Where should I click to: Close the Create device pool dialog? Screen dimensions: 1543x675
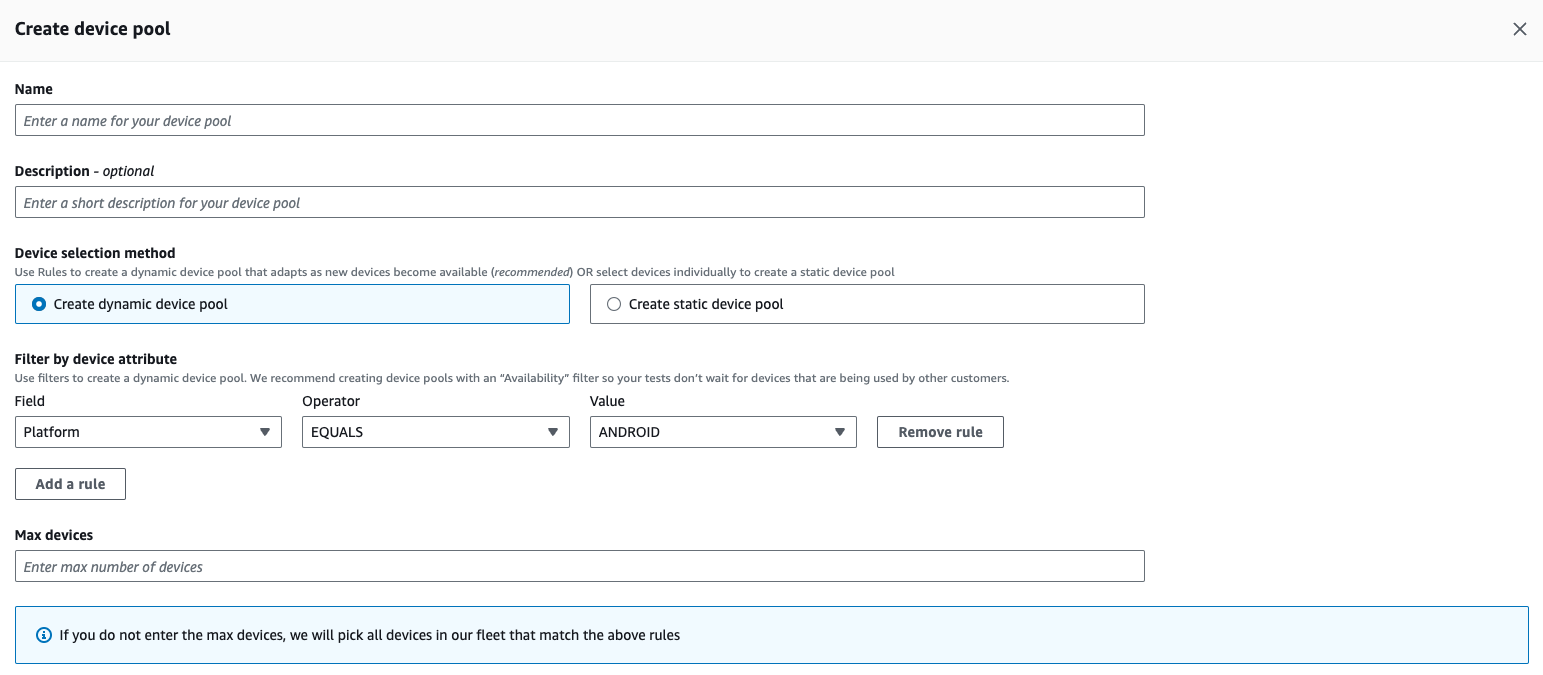(x=1520, y=29)
